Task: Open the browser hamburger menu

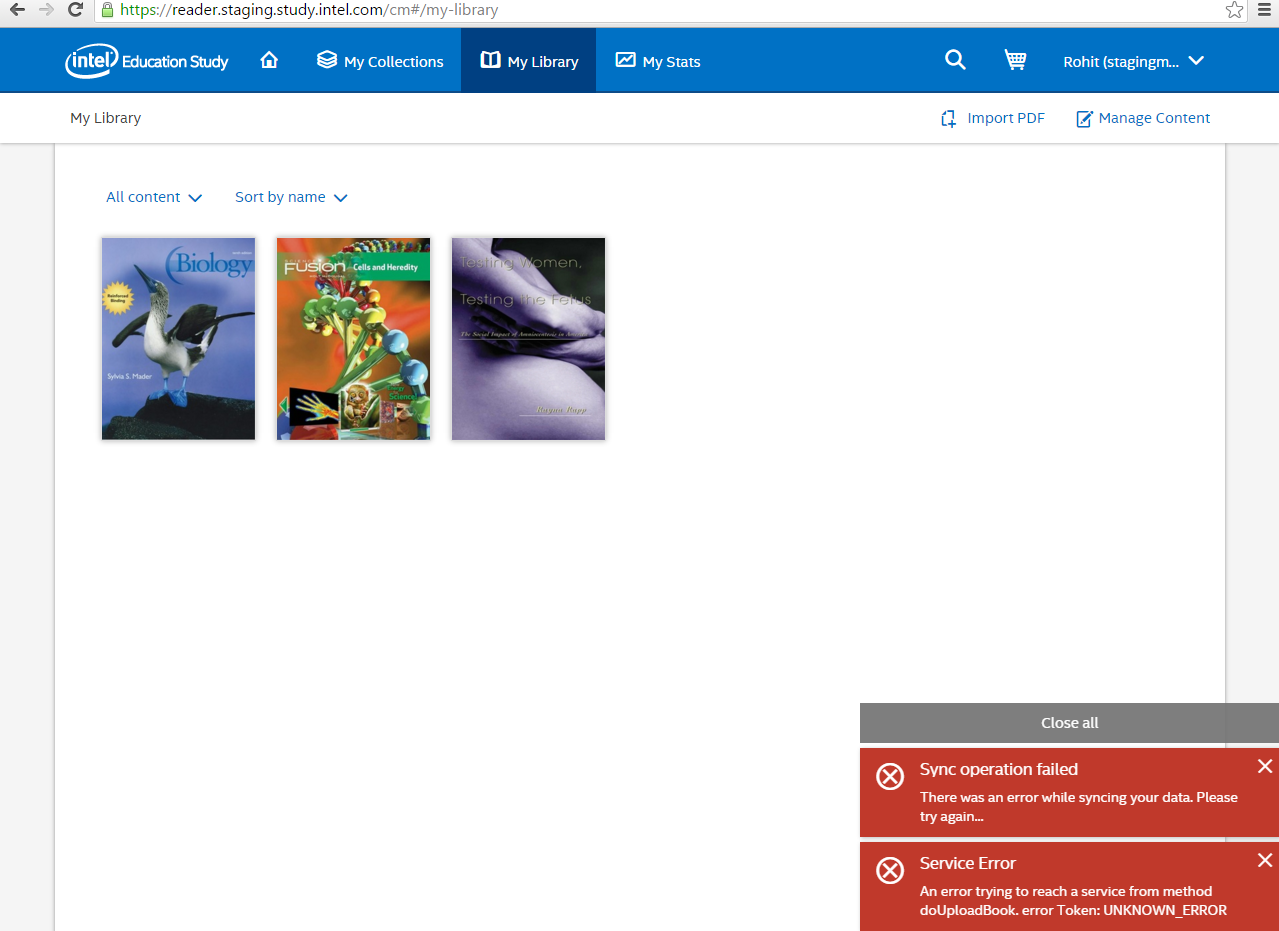Action: click(1265, 10)
